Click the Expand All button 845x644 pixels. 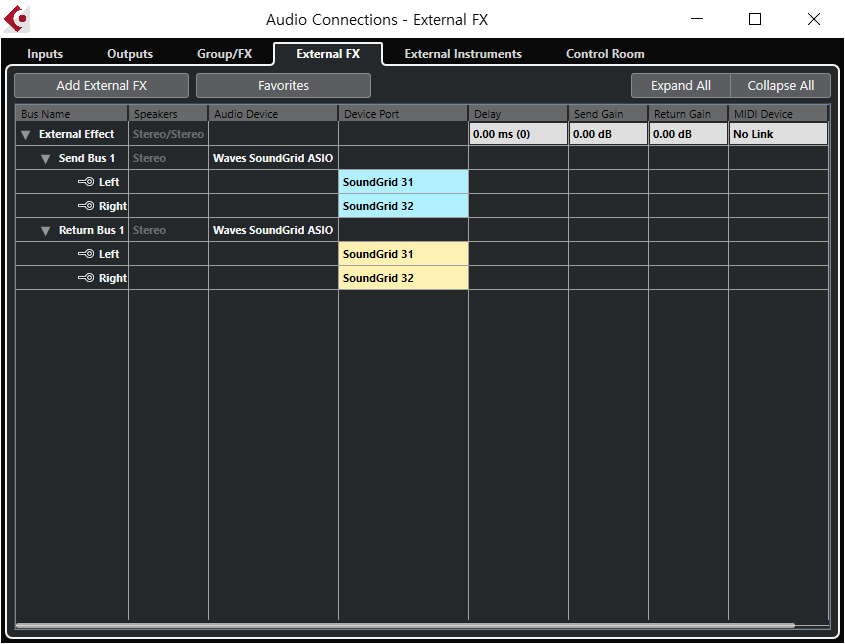681,86
